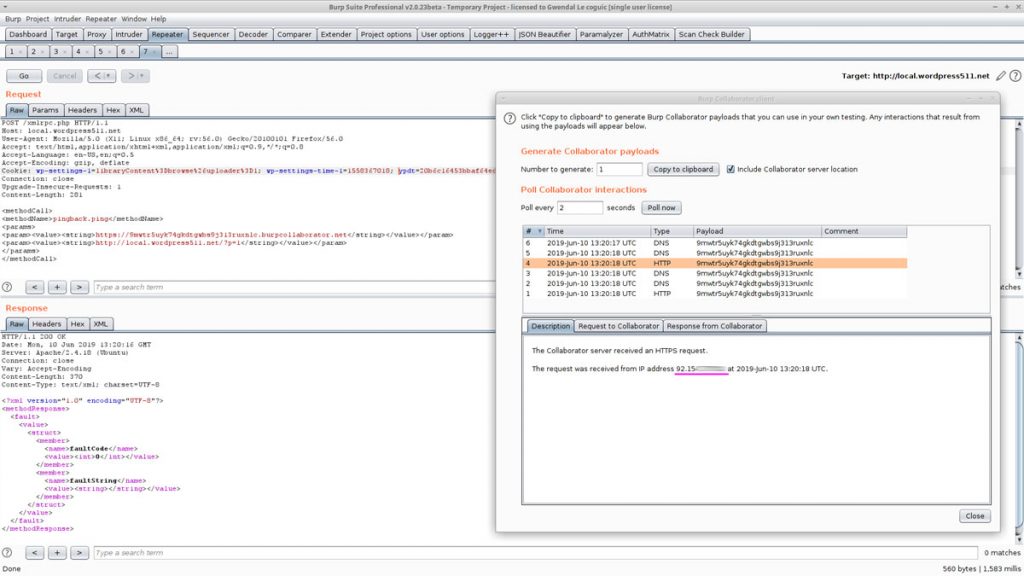Switch to the Decoder tool tab
This screenshot has width=1024, height=576.
coord(253,34)
